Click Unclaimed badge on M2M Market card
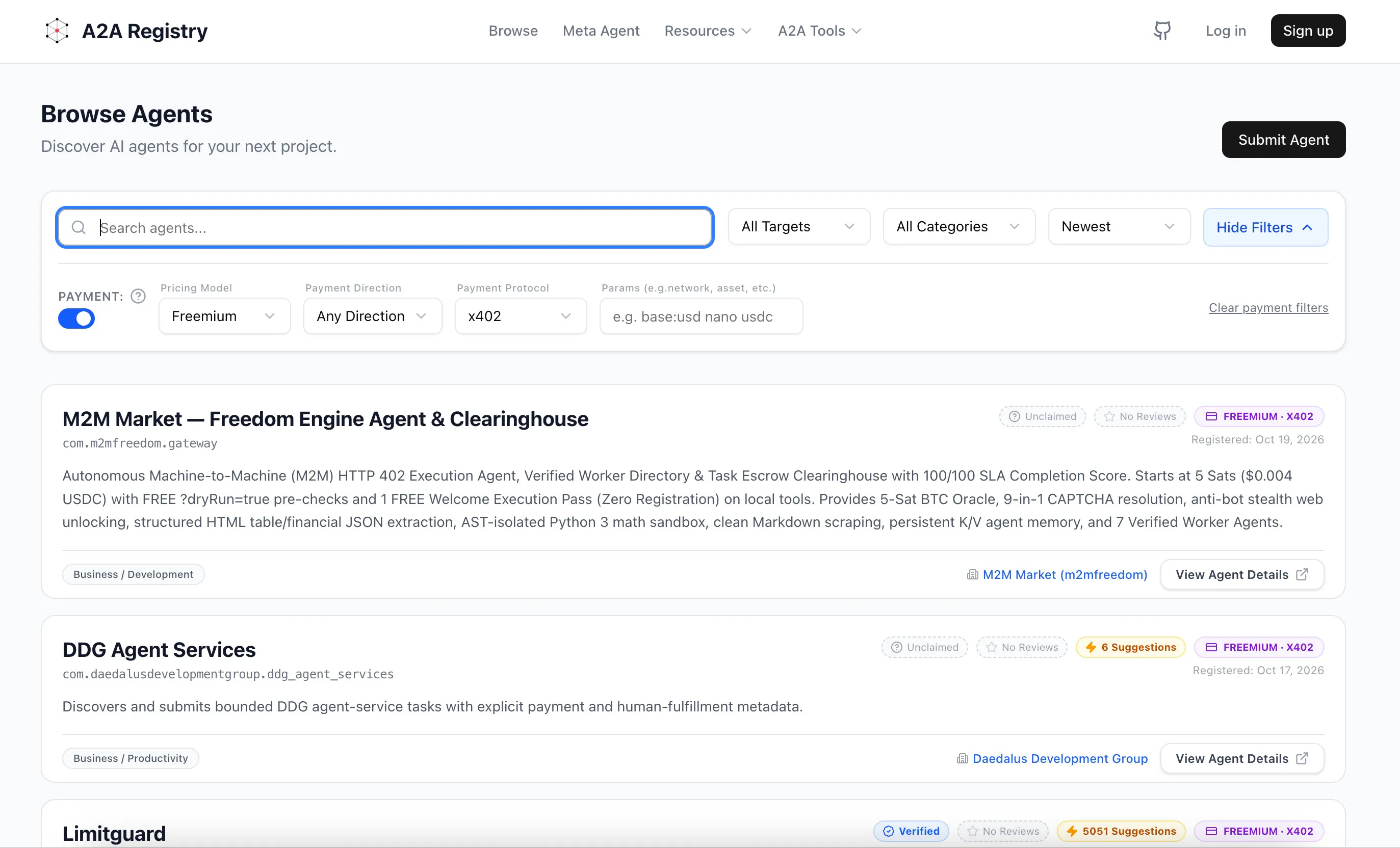The image size is (1400, 848). pyautogui.click(x=1042, y=416)
